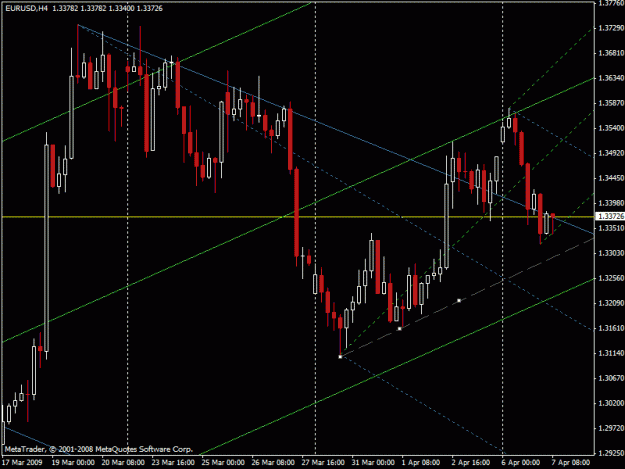Select the 19 Mar 00:00 time label
Screen dimensions: 625x469
point(73,463)
